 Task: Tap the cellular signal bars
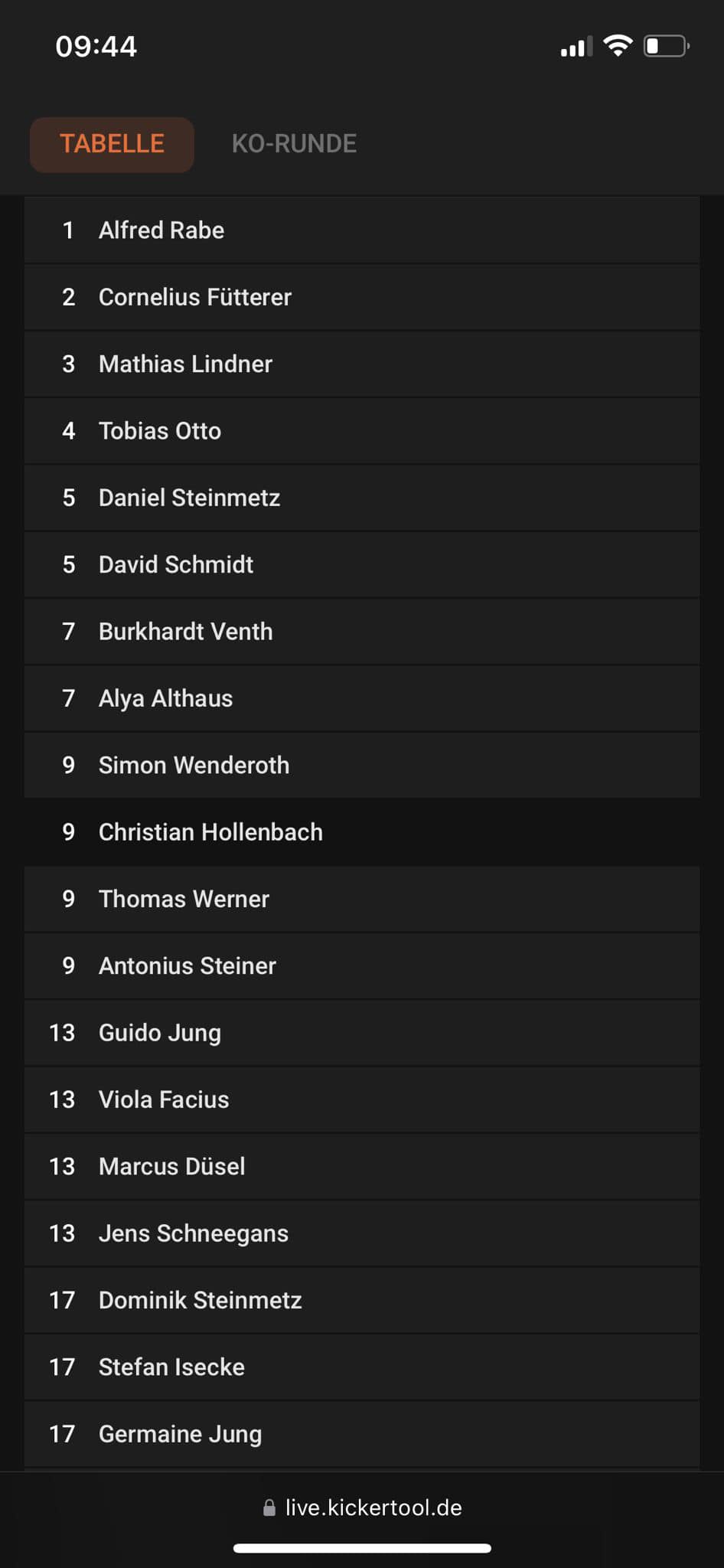pos(576,47)
